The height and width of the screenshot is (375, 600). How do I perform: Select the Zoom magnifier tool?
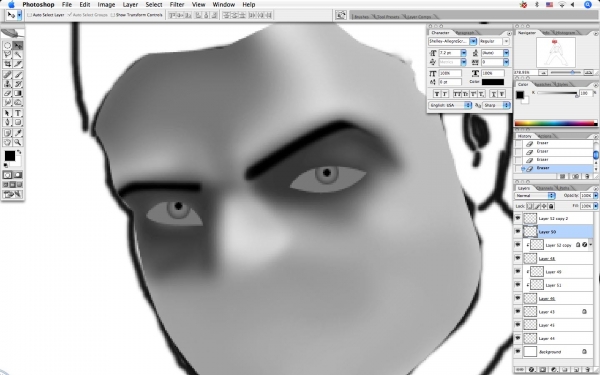click(x=18, y=142)
